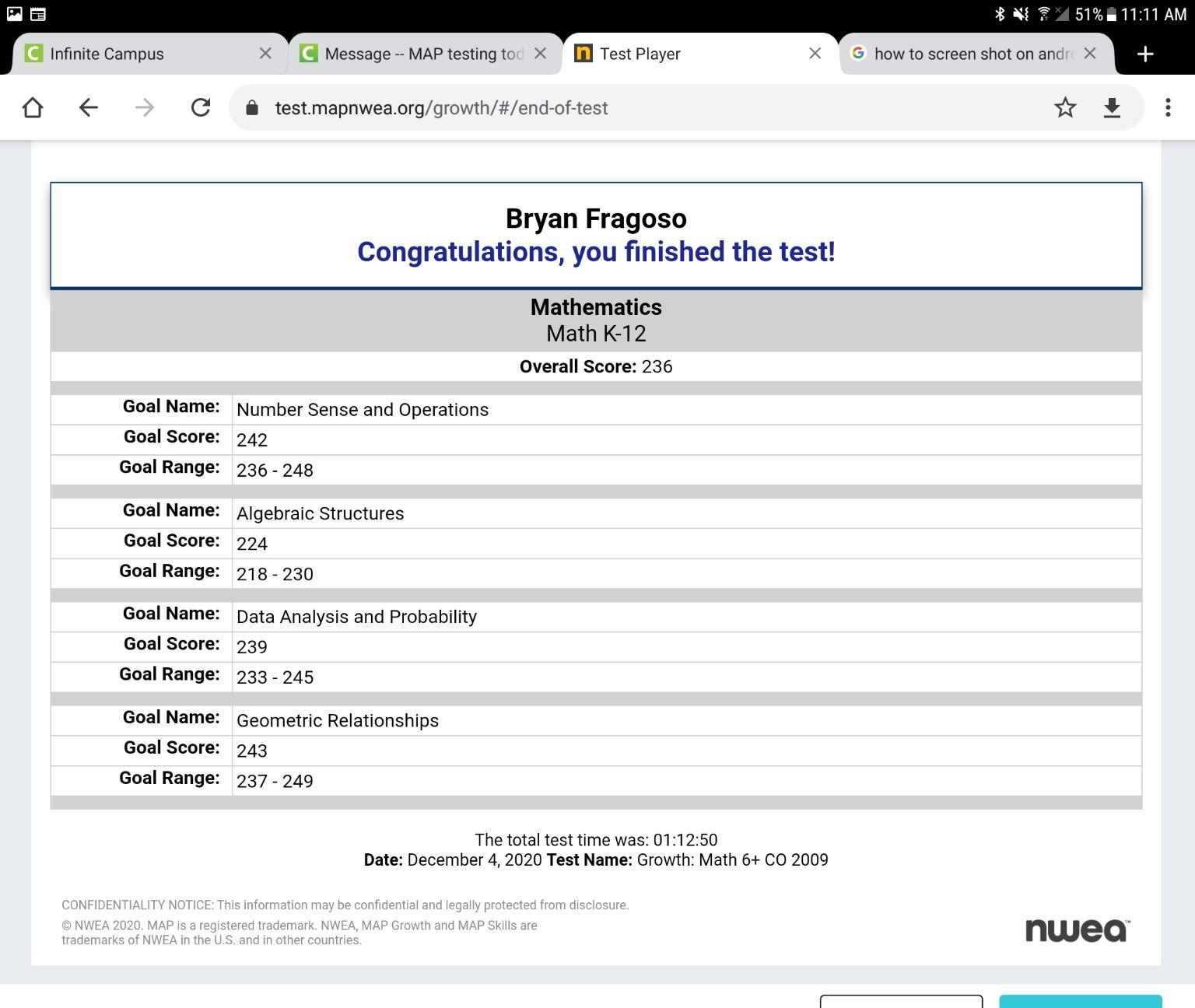1195x1008 pixels.
Task: Click the Math K-12 subtitle
Action: click(x=596, y=334)
